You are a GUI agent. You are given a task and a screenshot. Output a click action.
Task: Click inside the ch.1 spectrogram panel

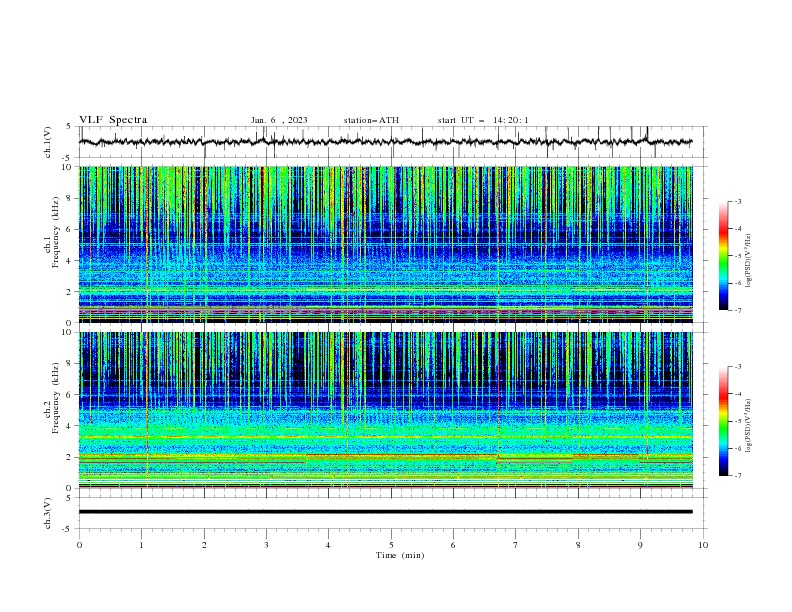click(x=385, y=244)
